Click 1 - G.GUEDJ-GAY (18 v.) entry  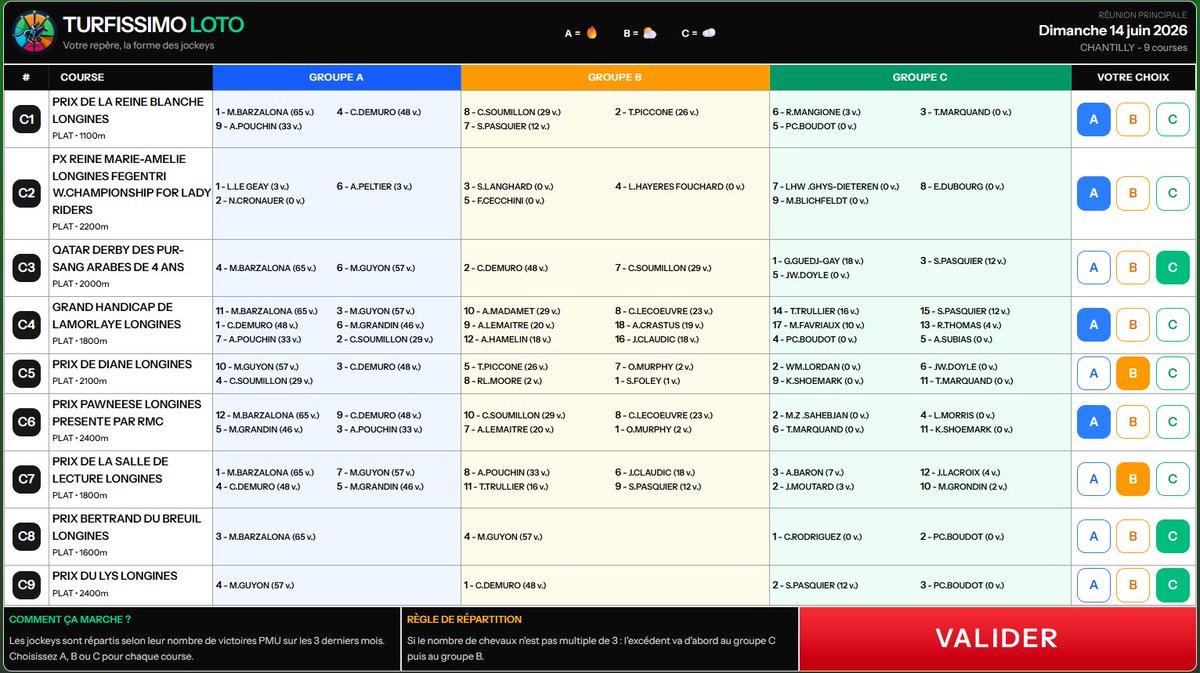pos(818,261)
